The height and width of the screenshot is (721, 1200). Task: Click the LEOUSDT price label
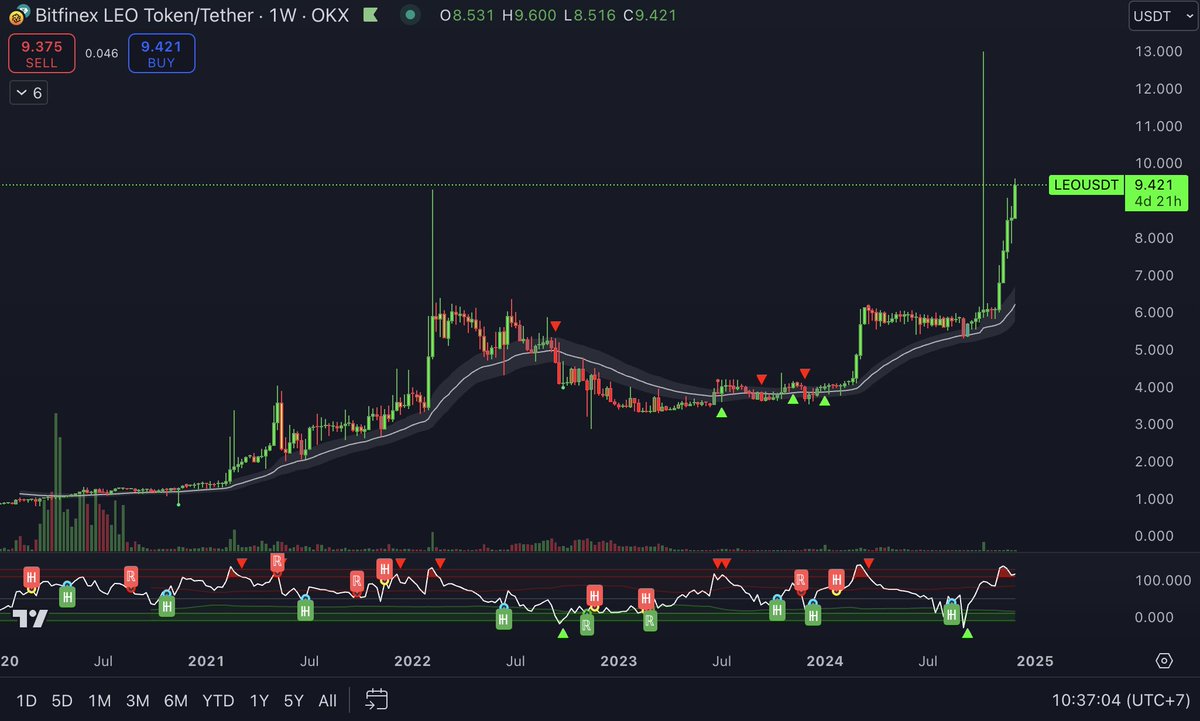1084,185
